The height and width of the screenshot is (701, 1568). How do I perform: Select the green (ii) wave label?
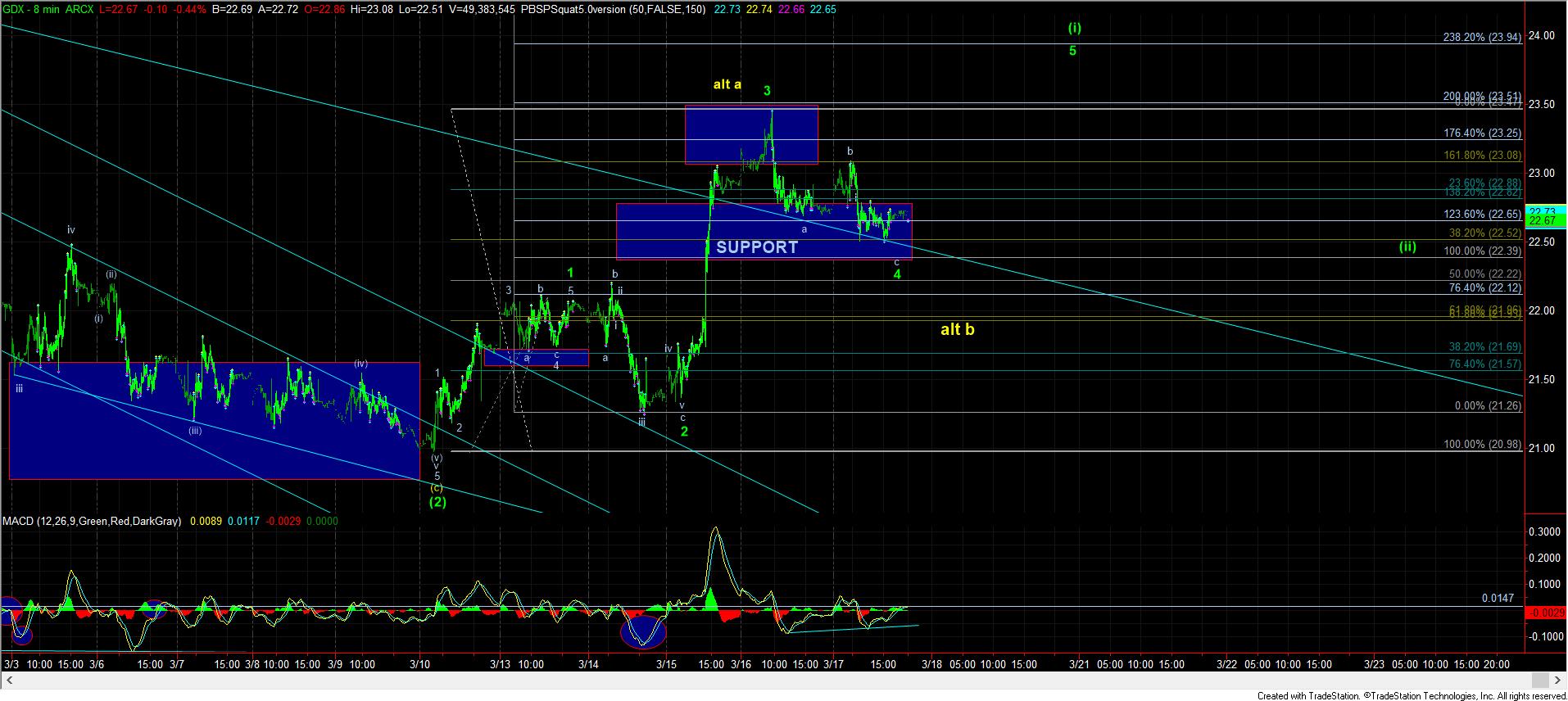1407,246
